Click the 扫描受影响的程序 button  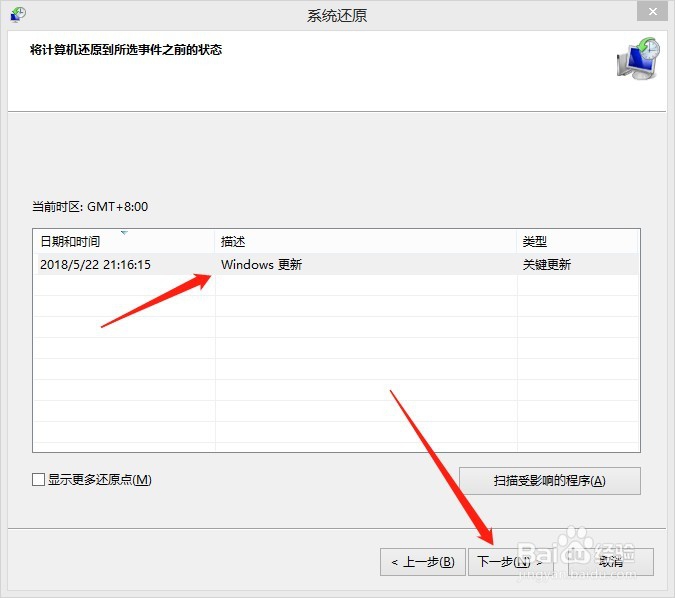[x=550, y=480]
